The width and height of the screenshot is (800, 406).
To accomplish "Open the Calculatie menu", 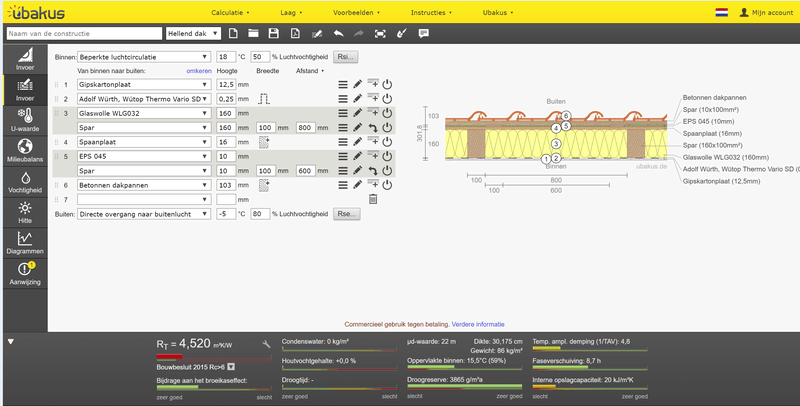I will [230, 12].
